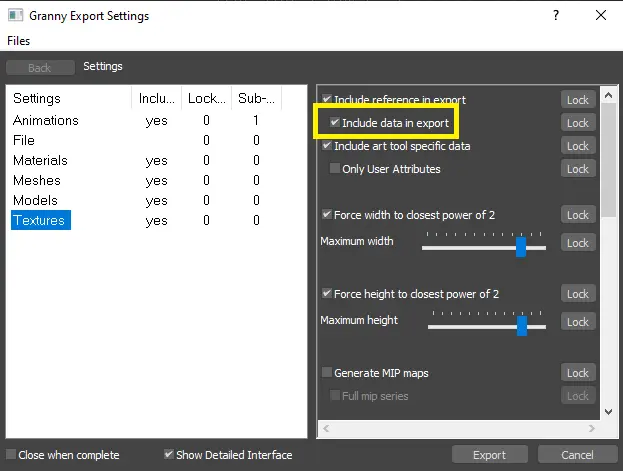Click the help question mark button
Viewport: 623px width, 471px height.
click(555, 15)
